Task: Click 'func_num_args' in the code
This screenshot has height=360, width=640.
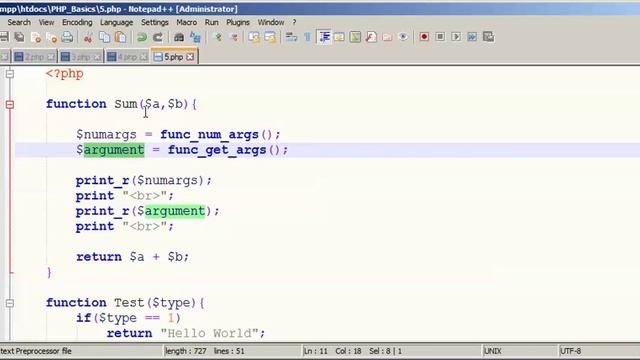Action: click(209, 135)
